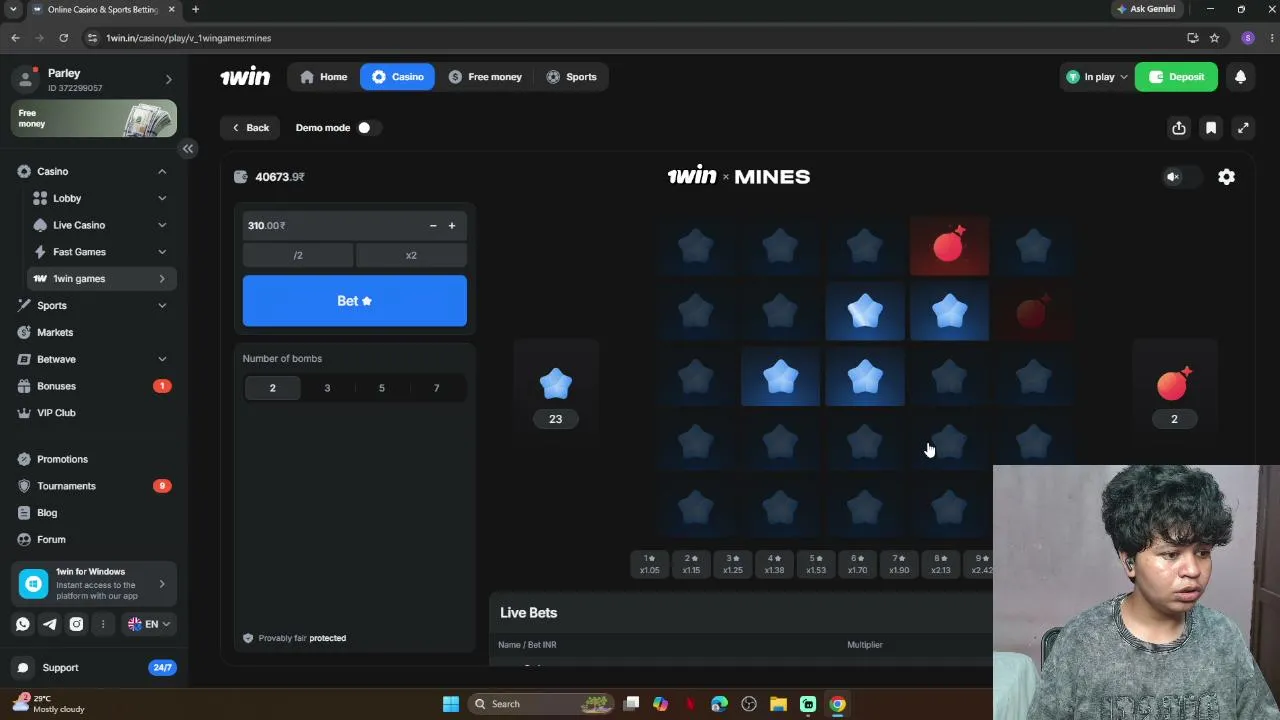Double the bet with x2
Image resolution: width=1280 pixels, height=720 pixels.
411,256
